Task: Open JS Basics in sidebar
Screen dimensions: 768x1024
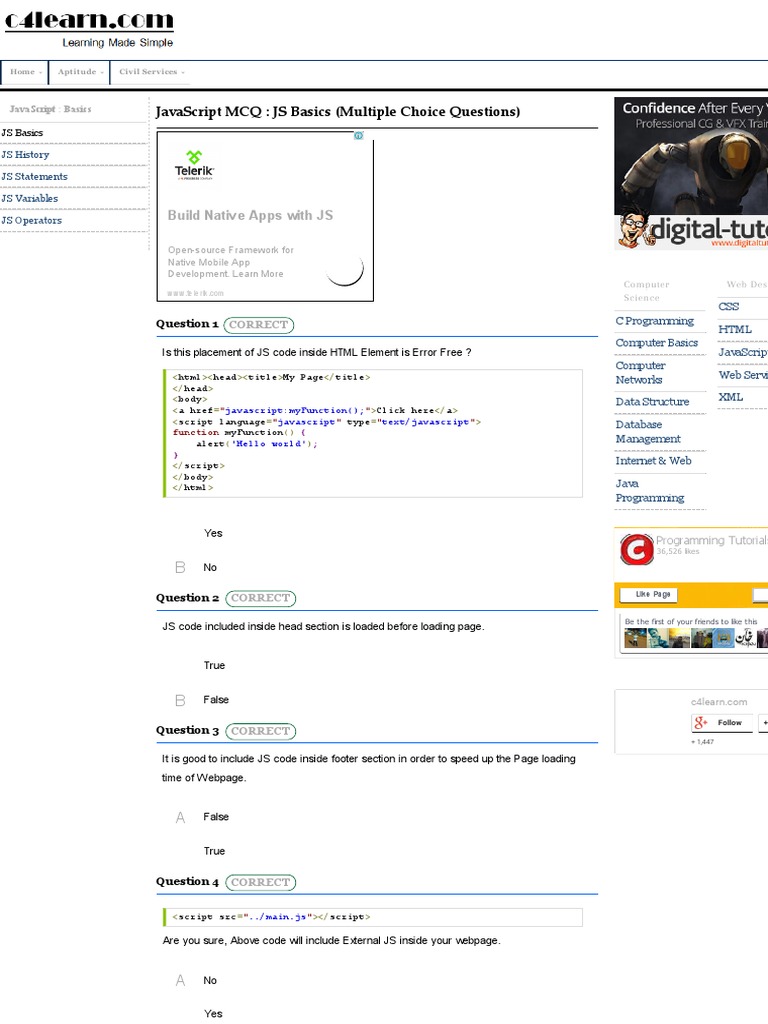Action: tap(22, 133)
